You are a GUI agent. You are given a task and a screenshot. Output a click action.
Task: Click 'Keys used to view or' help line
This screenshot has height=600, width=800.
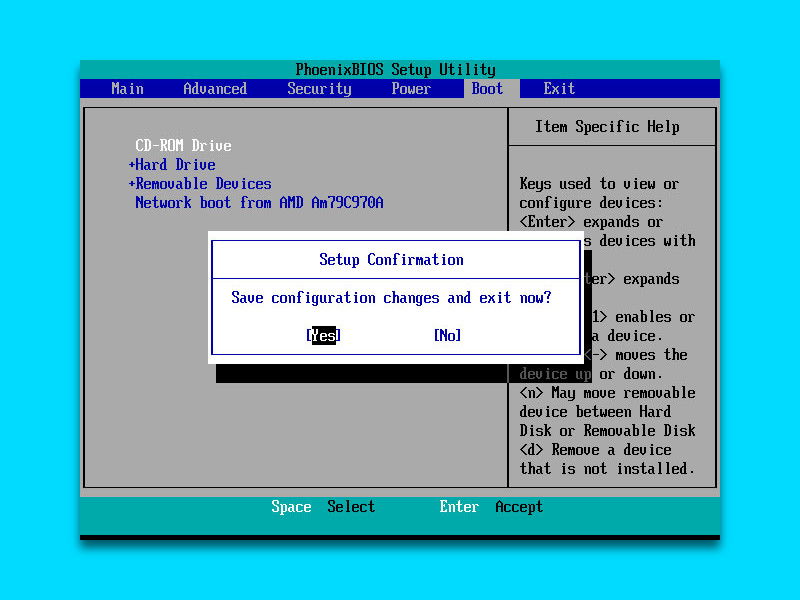pyautogui.click(x=599, y=184)
